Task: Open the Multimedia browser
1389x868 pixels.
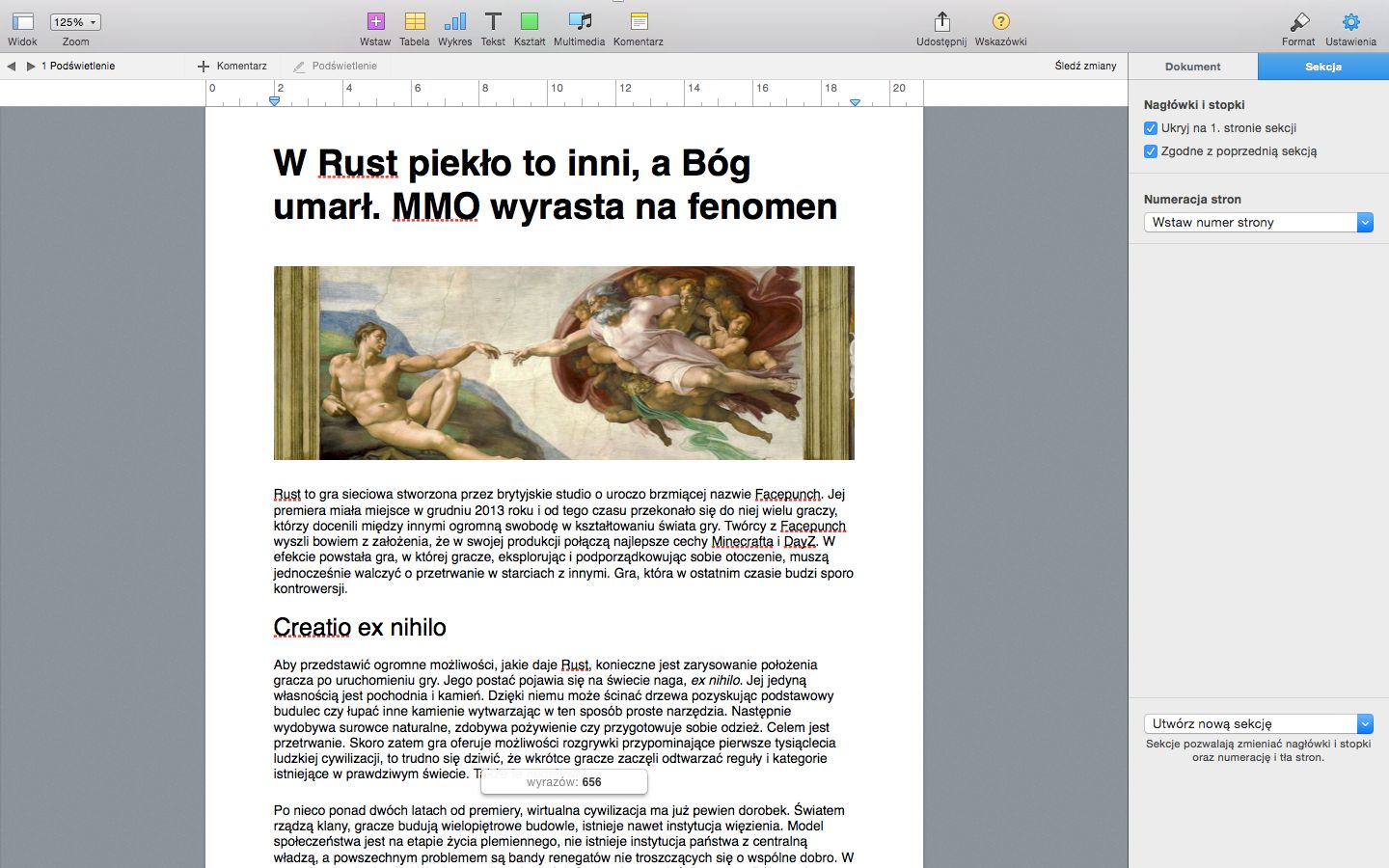Action: click(580, 21)
